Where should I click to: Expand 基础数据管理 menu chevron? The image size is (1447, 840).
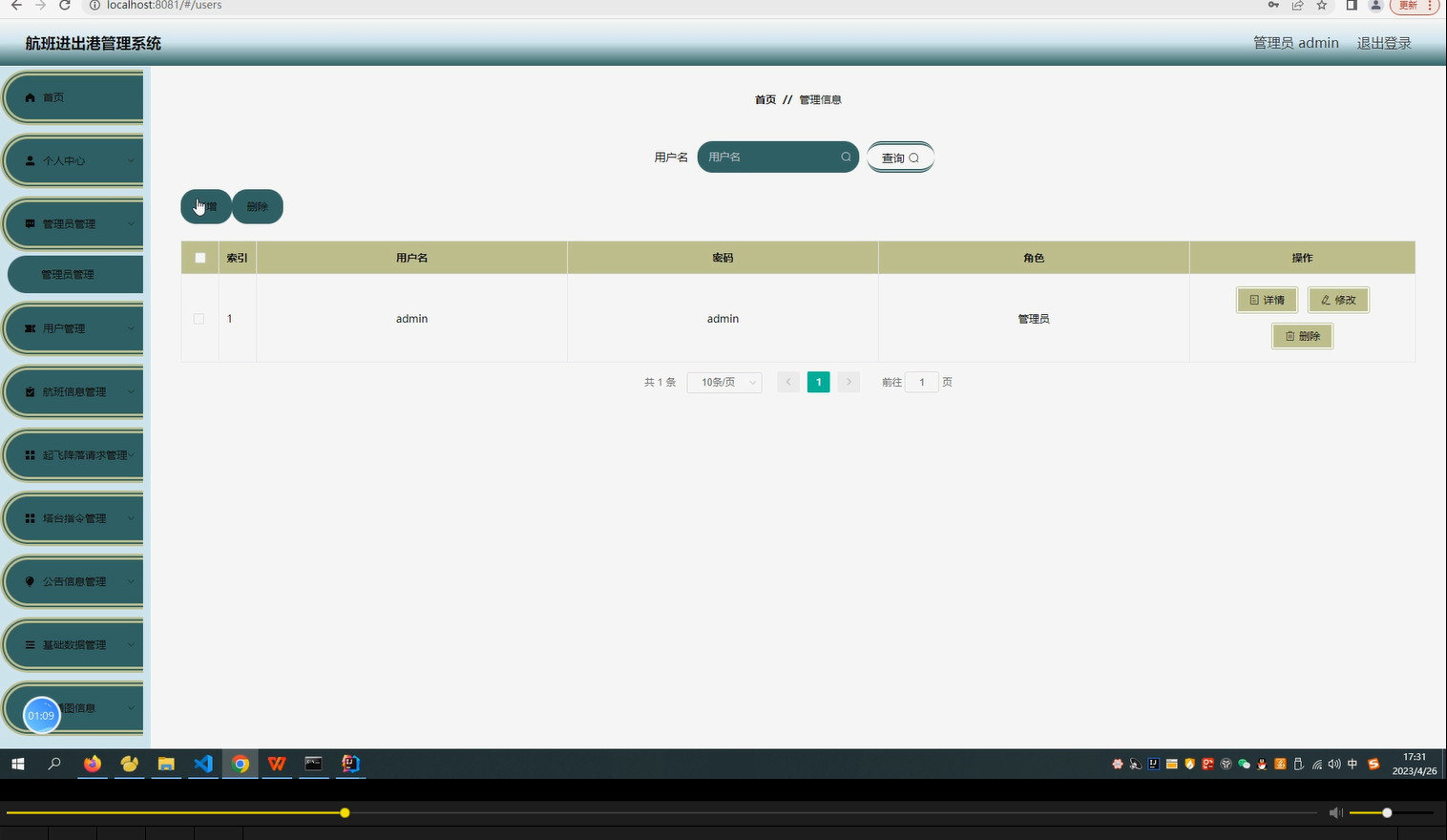click(131, 645)
